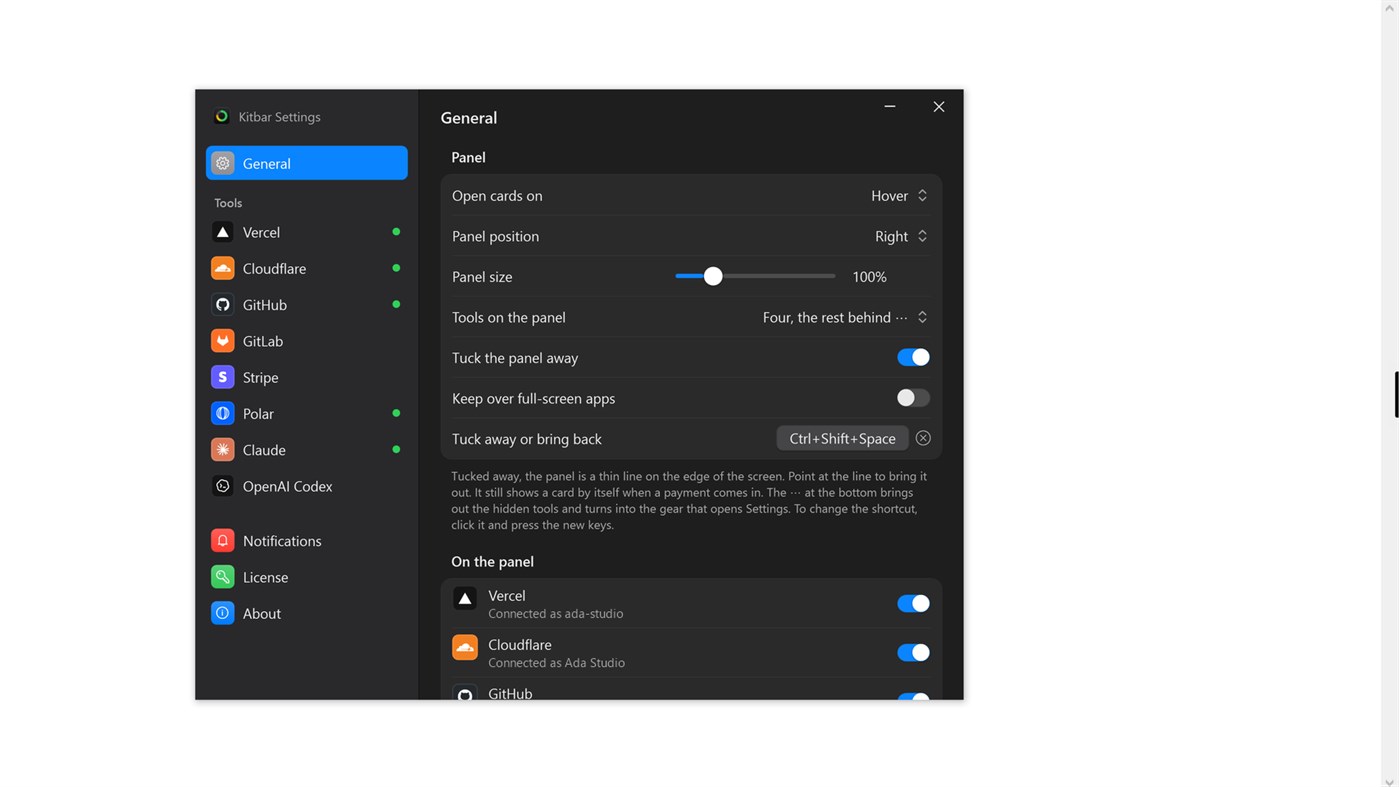Image resolution: width=1399 pixels, height=787 pixels.
Task: Open the OpenAI Codex tool settings
Action: coord(307,486)
